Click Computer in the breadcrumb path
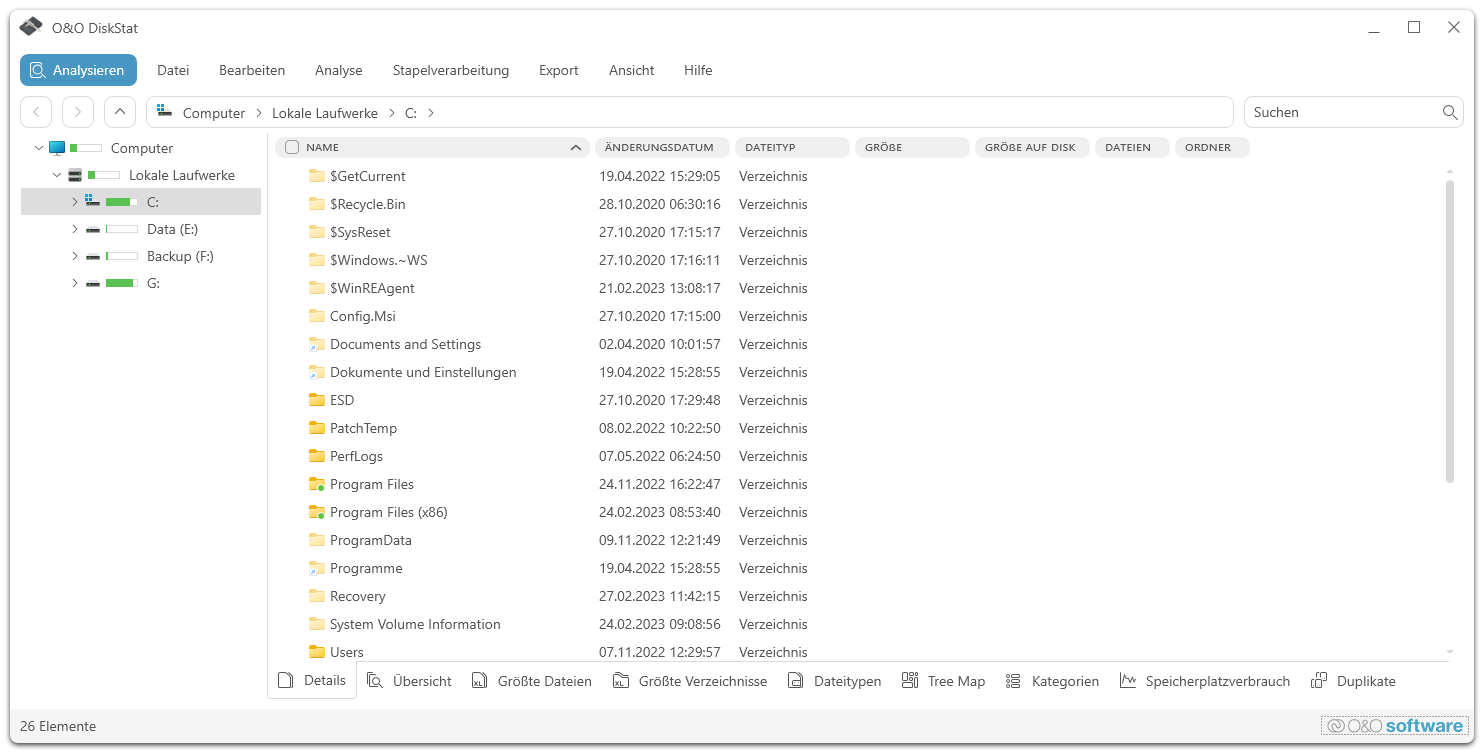 (x=214, y=113)
